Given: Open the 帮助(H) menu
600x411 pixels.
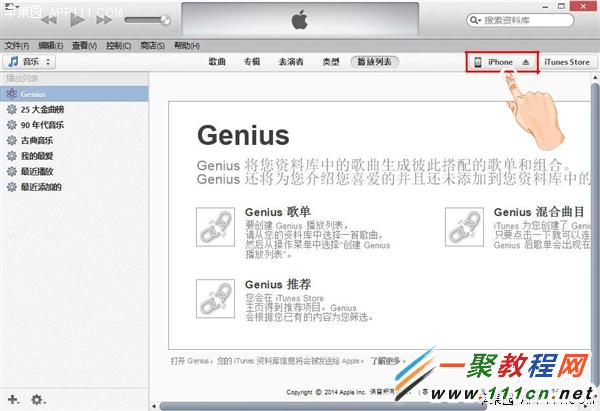Looking at the screenshot, I should click(x=187, y=46).
